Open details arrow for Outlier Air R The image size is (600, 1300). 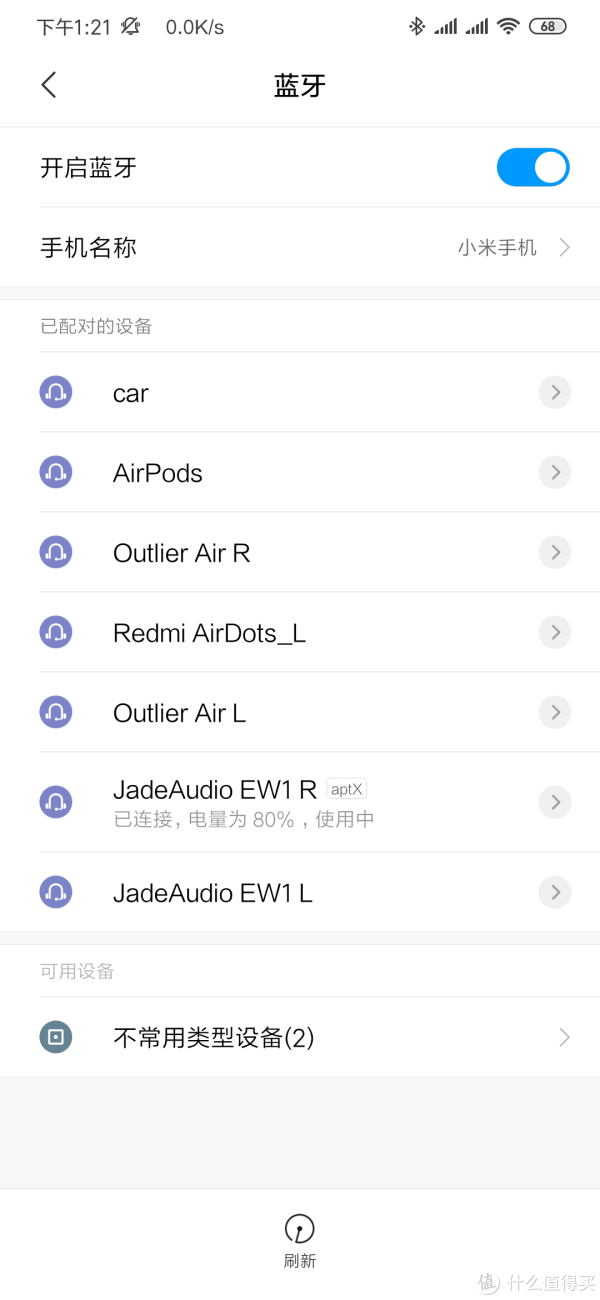(x=554, y=552)
